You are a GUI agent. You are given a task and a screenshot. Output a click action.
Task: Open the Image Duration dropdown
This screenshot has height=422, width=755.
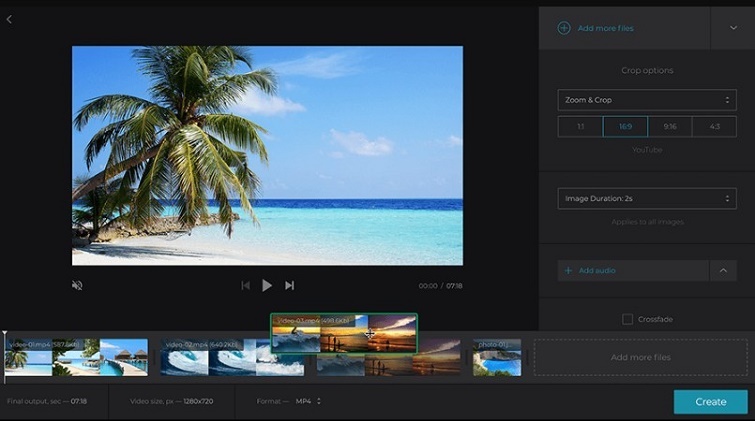(x=647, y=199)
